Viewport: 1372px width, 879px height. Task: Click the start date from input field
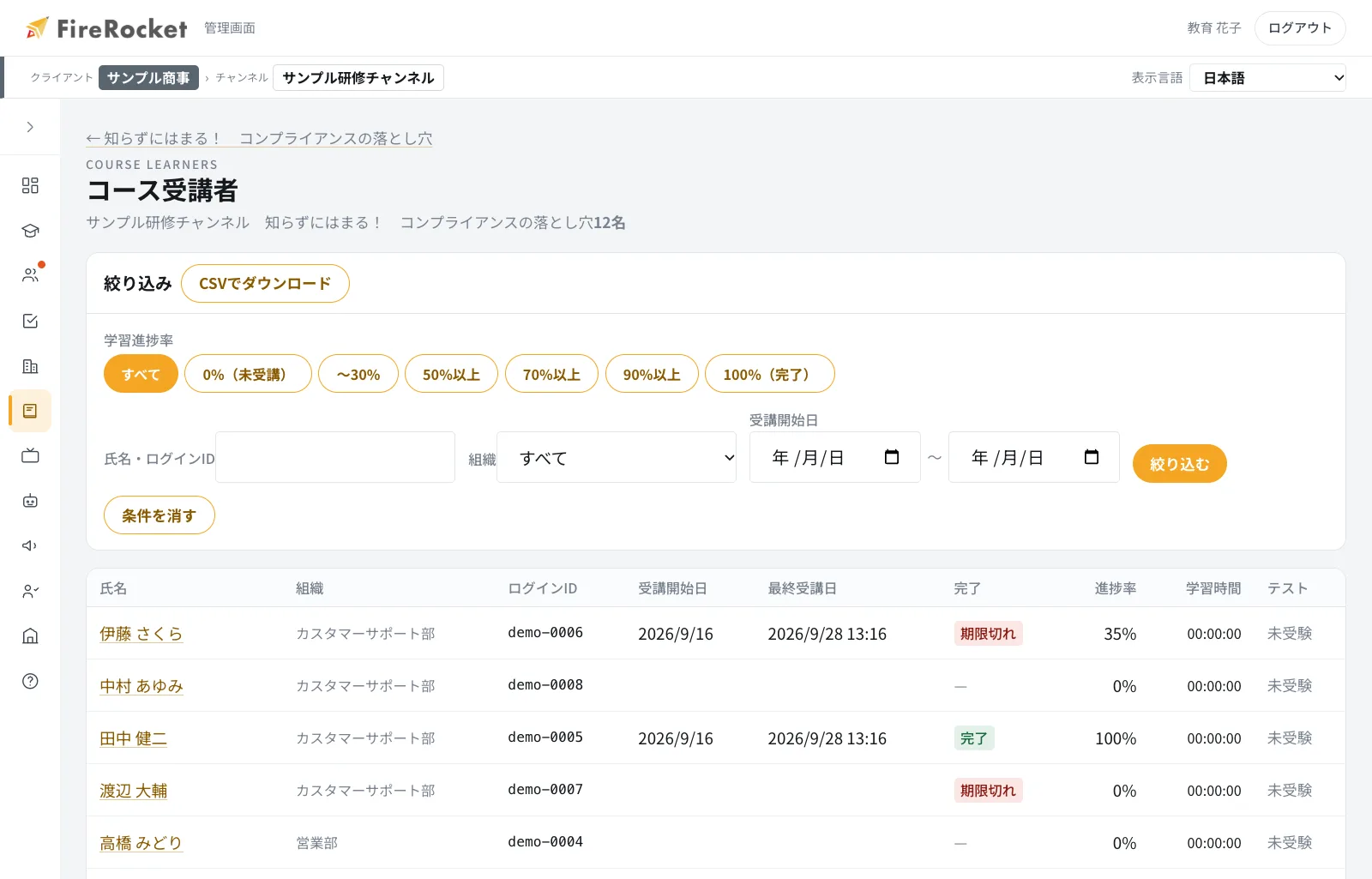click(835, 457)
